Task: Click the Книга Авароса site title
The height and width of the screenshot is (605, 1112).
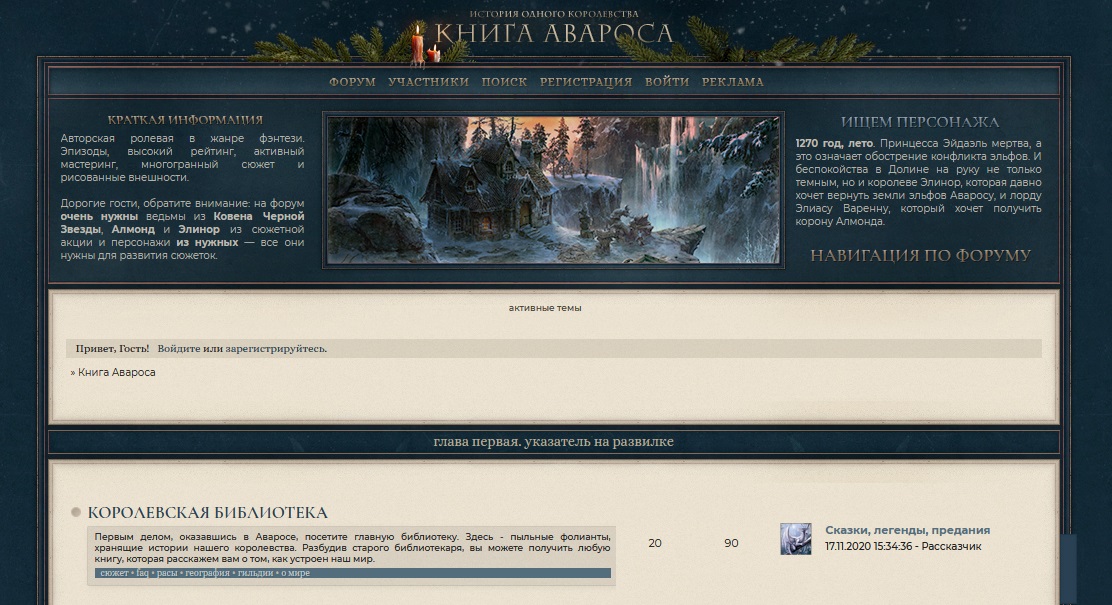Action: click(x=554, y=33)
